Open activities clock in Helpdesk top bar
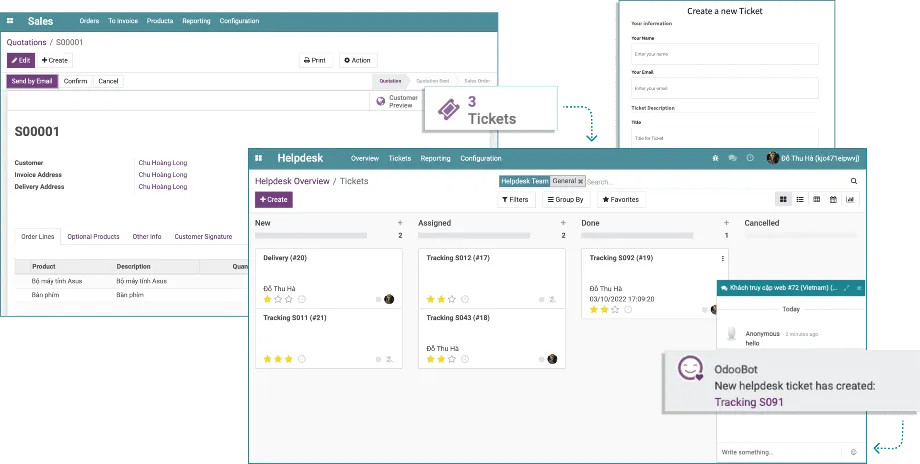Screen dimensions: 920x464 [750, 158]
